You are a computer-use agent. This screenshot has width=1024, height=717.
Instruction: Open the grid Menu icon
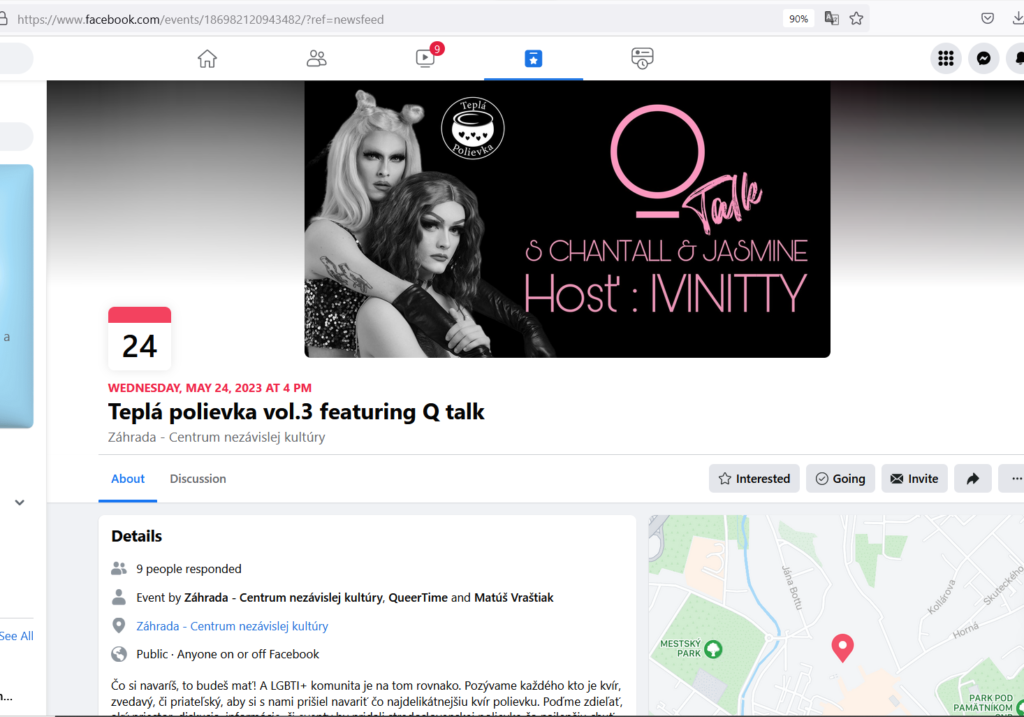pyautogui.click(x=946, y=59)
